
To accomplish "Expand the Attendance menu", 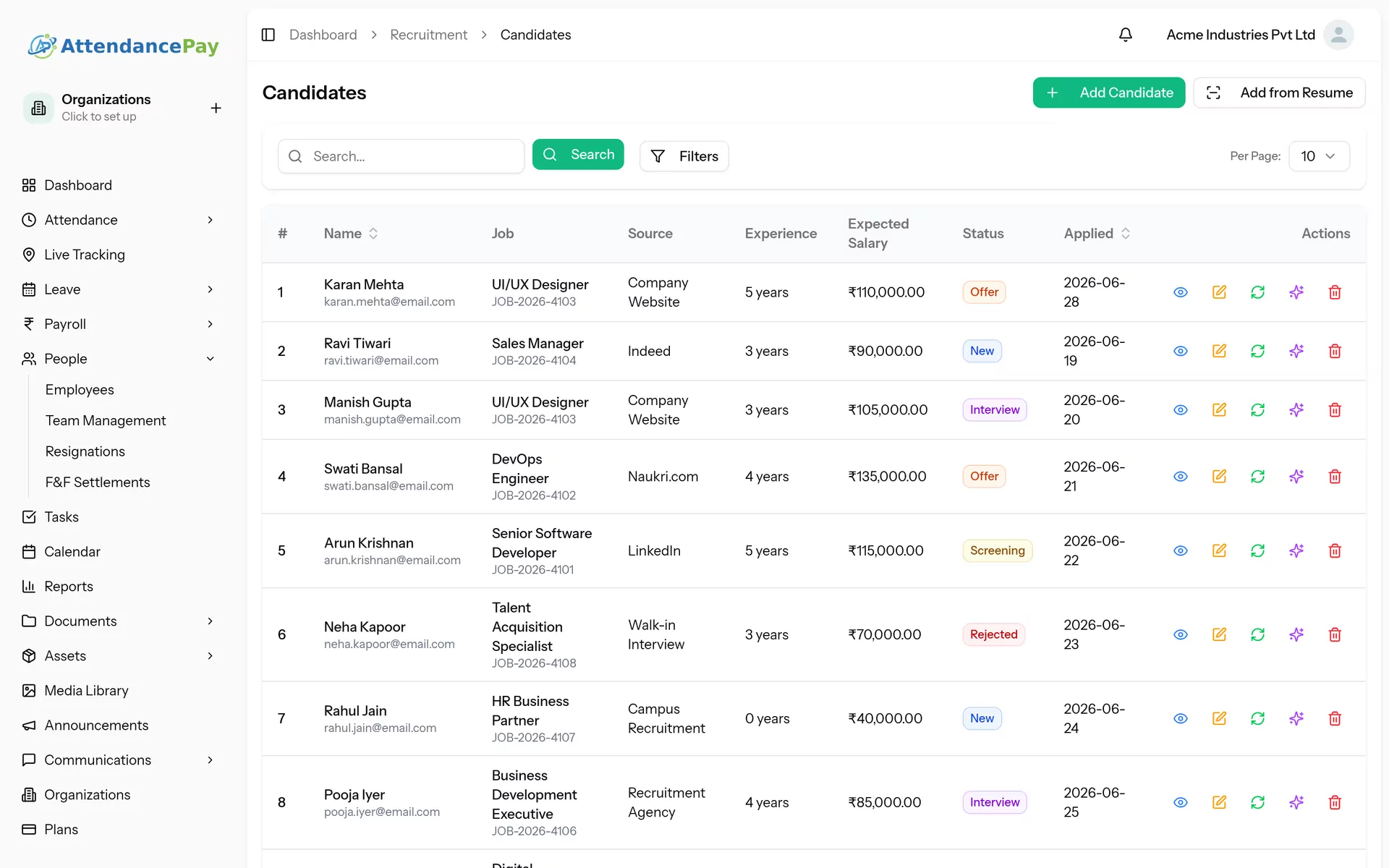I will [119, 220].
